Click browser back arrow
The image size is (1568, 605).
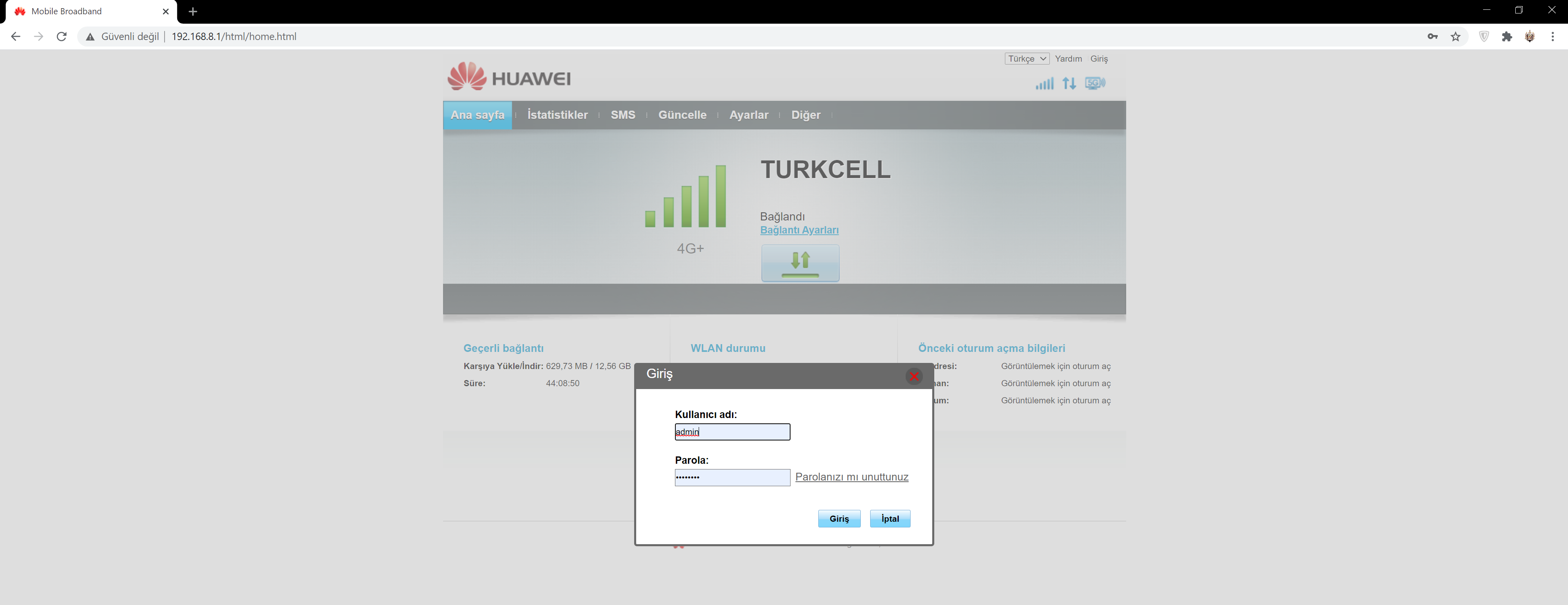click(x=16, y=36)
